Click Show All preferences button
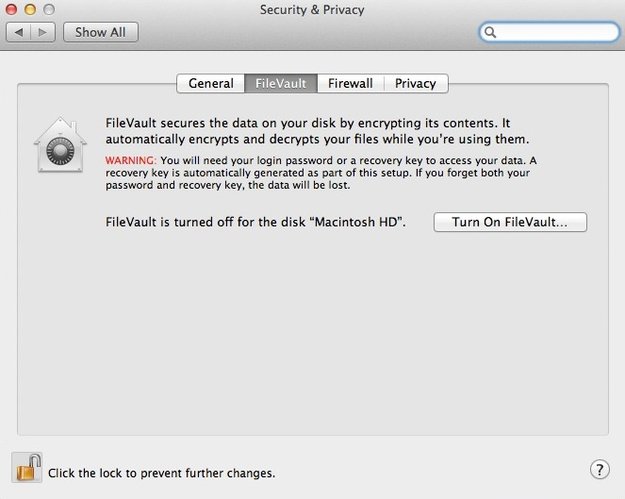This screenshot has height=499, width=625. point(100,32)
